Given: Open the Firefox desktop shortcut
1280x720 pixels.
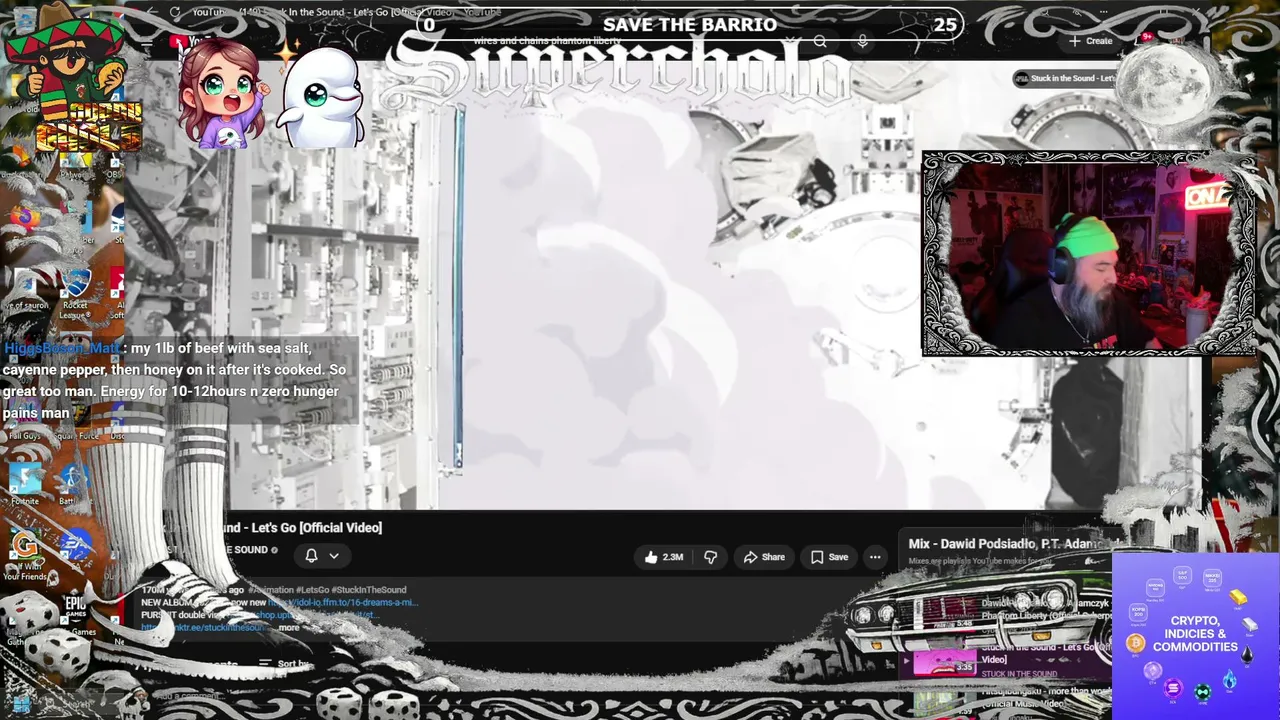Looking at the screenshot, I should tap(25, 220).
